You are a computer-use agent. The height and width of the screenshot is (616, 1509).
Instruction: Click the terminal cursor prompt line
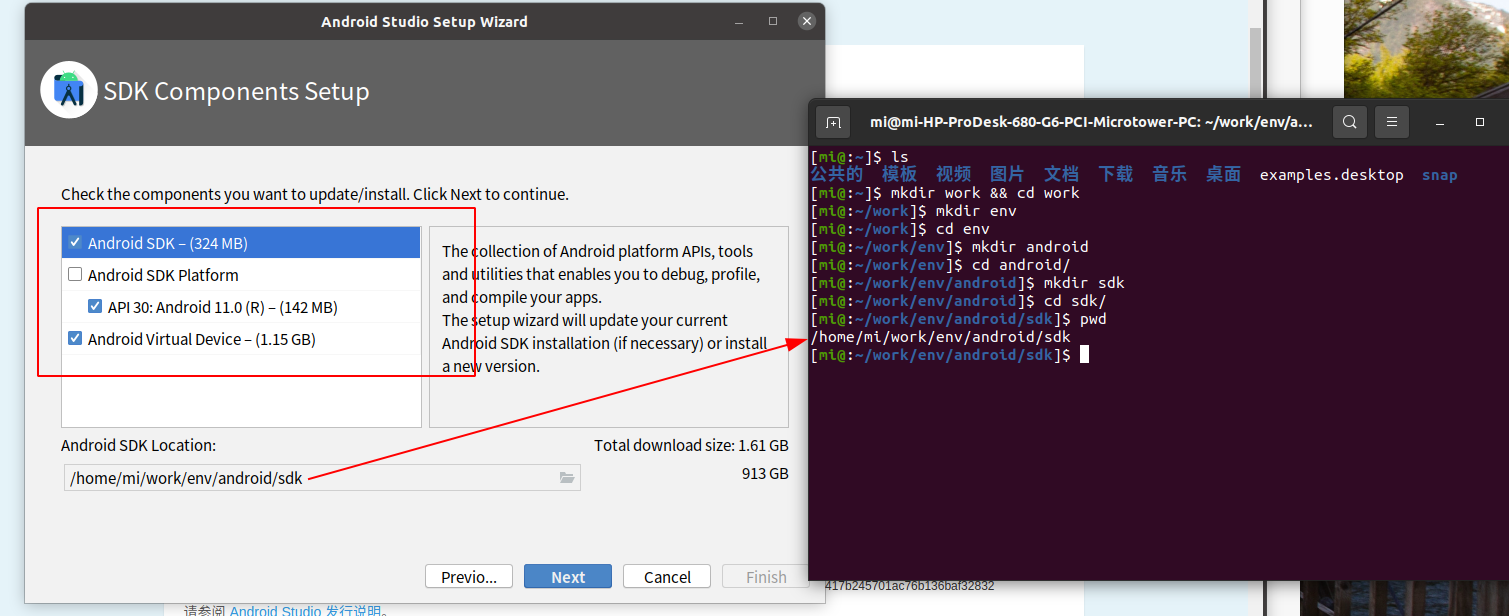click(949, 355)
